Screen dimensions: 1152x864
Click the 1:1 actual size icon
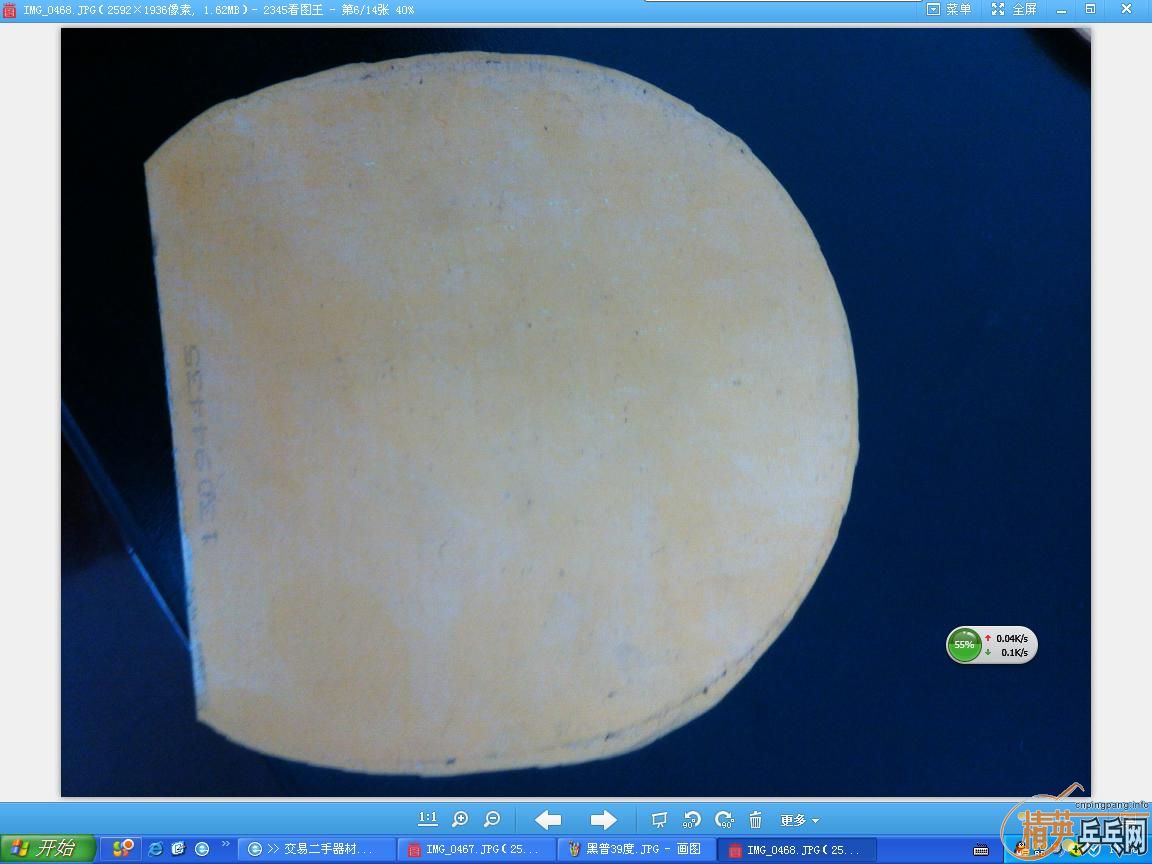(x=427, y=819)
